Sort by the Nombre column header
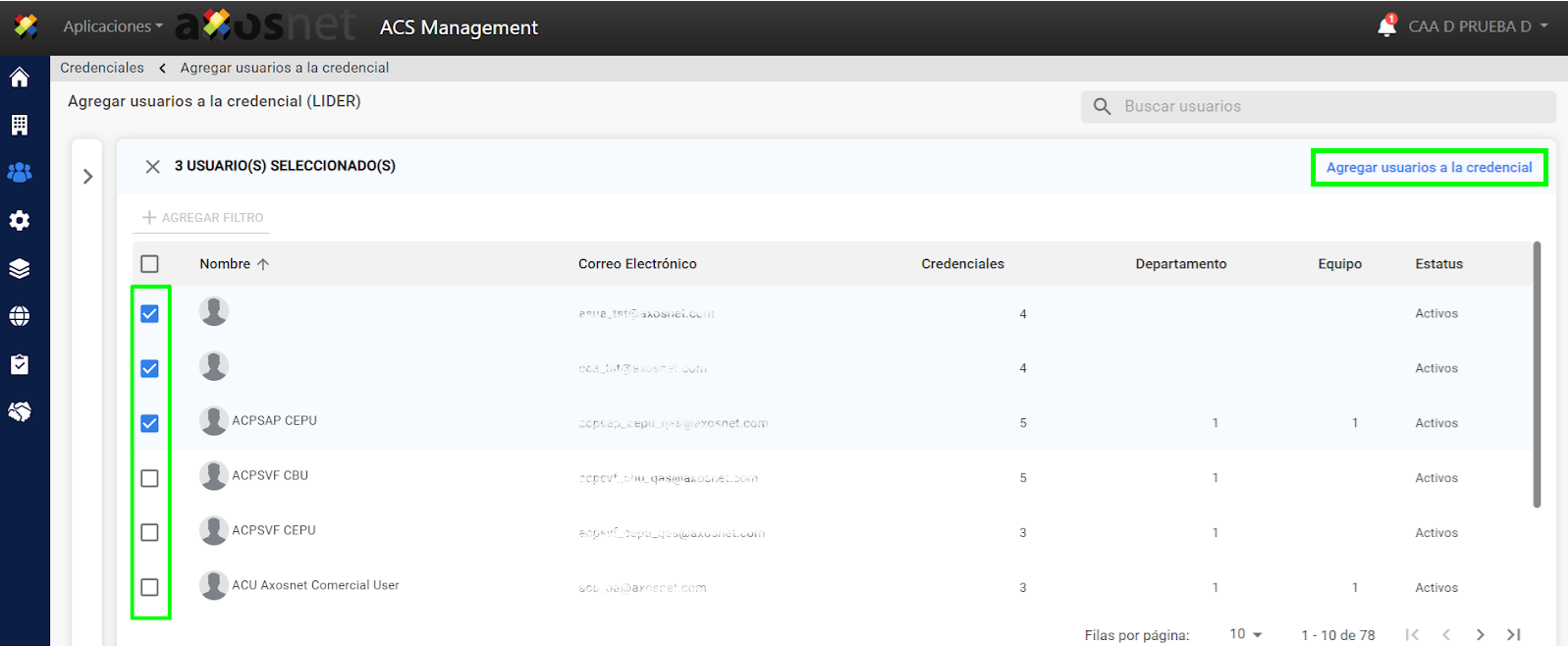Image resolution: width=1568 pixels, height=646 pixels. [x=226, y=264]
